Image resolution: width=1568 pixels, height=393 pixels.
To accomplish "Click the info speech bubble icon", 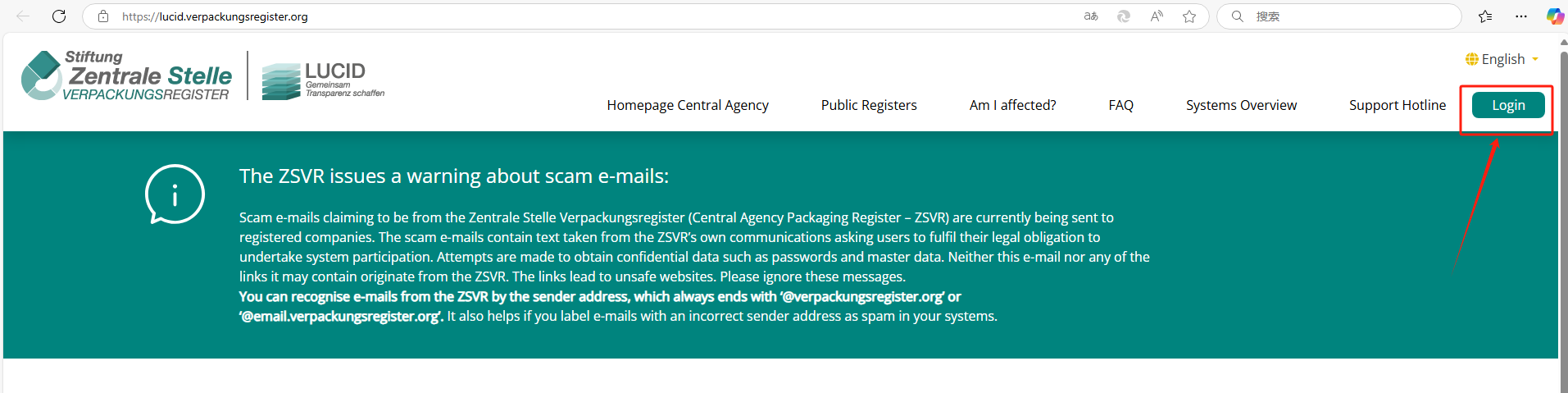I will pos(175,194).
